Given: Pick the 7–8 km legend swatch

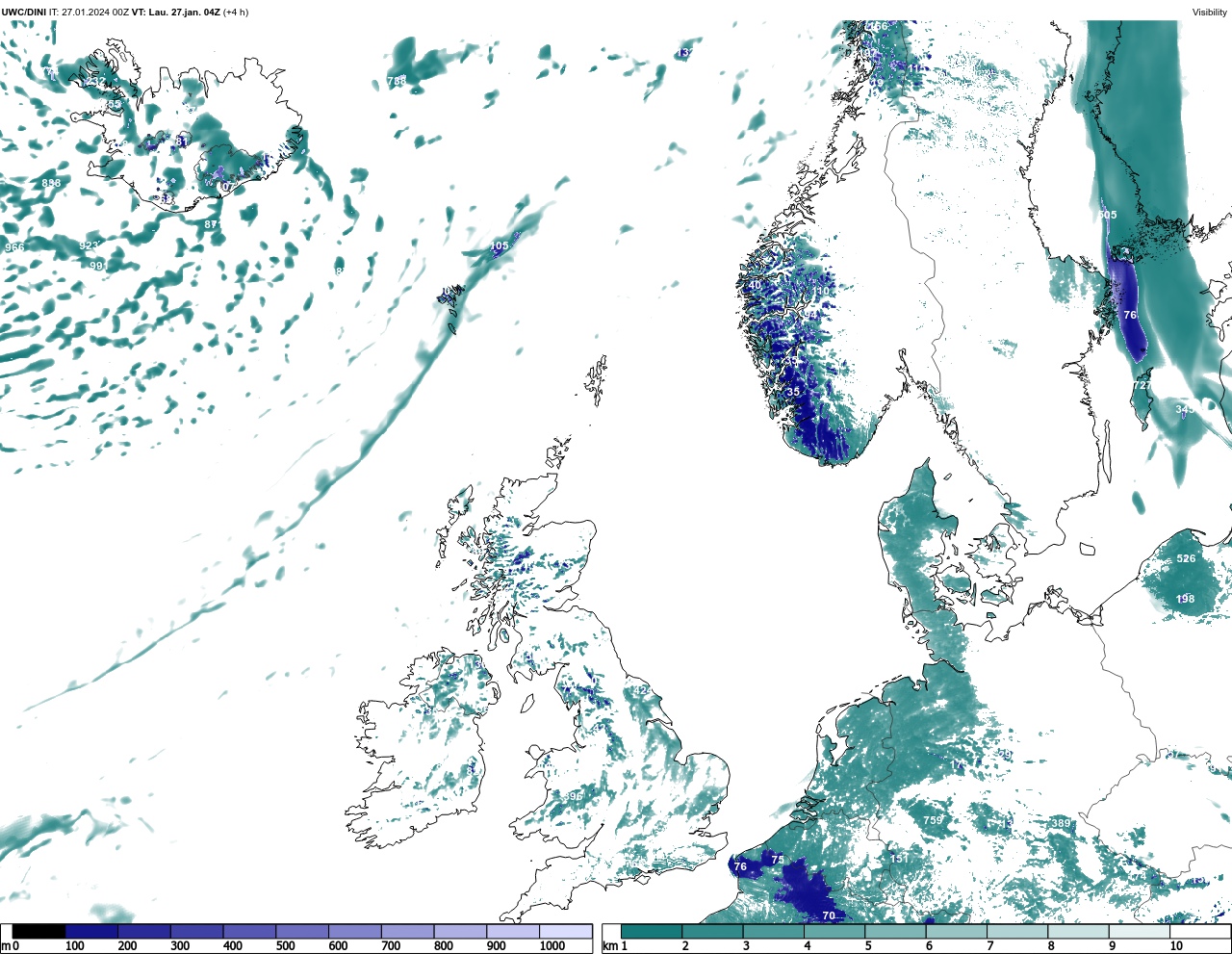Looking at the screenshot, I should 1015,931.
